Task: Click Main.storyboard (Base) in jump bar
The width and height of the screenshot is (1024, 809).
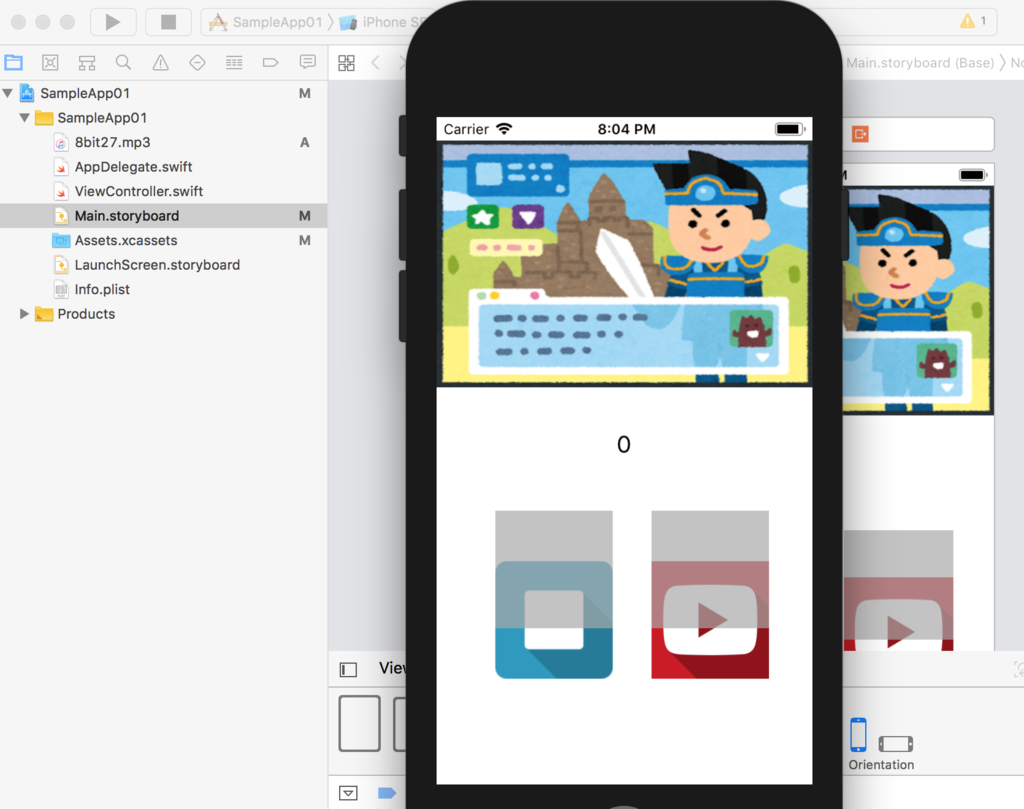Action: [x=920, y=63]
